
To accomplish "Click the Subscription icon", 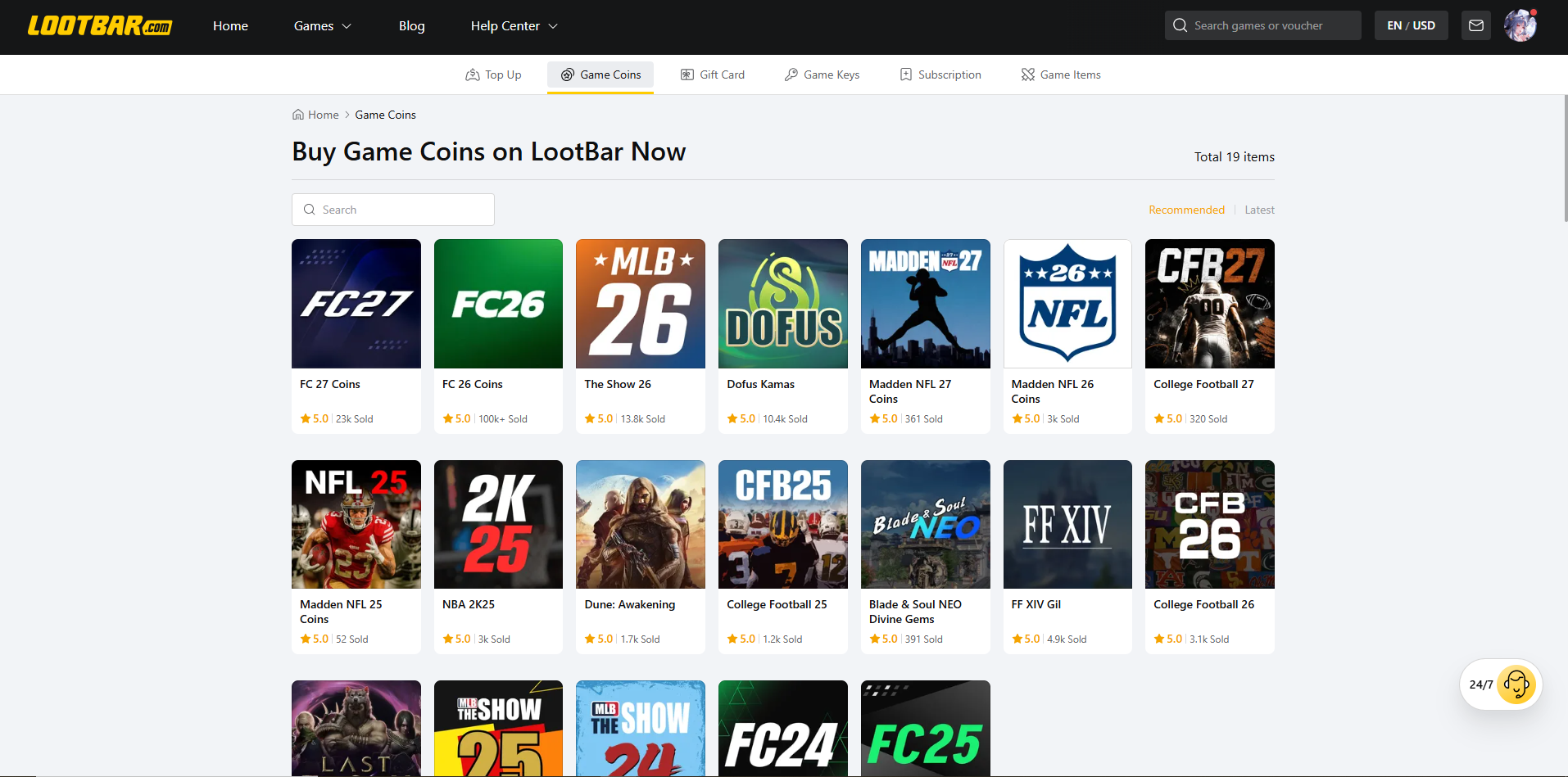I will [906, 75].
